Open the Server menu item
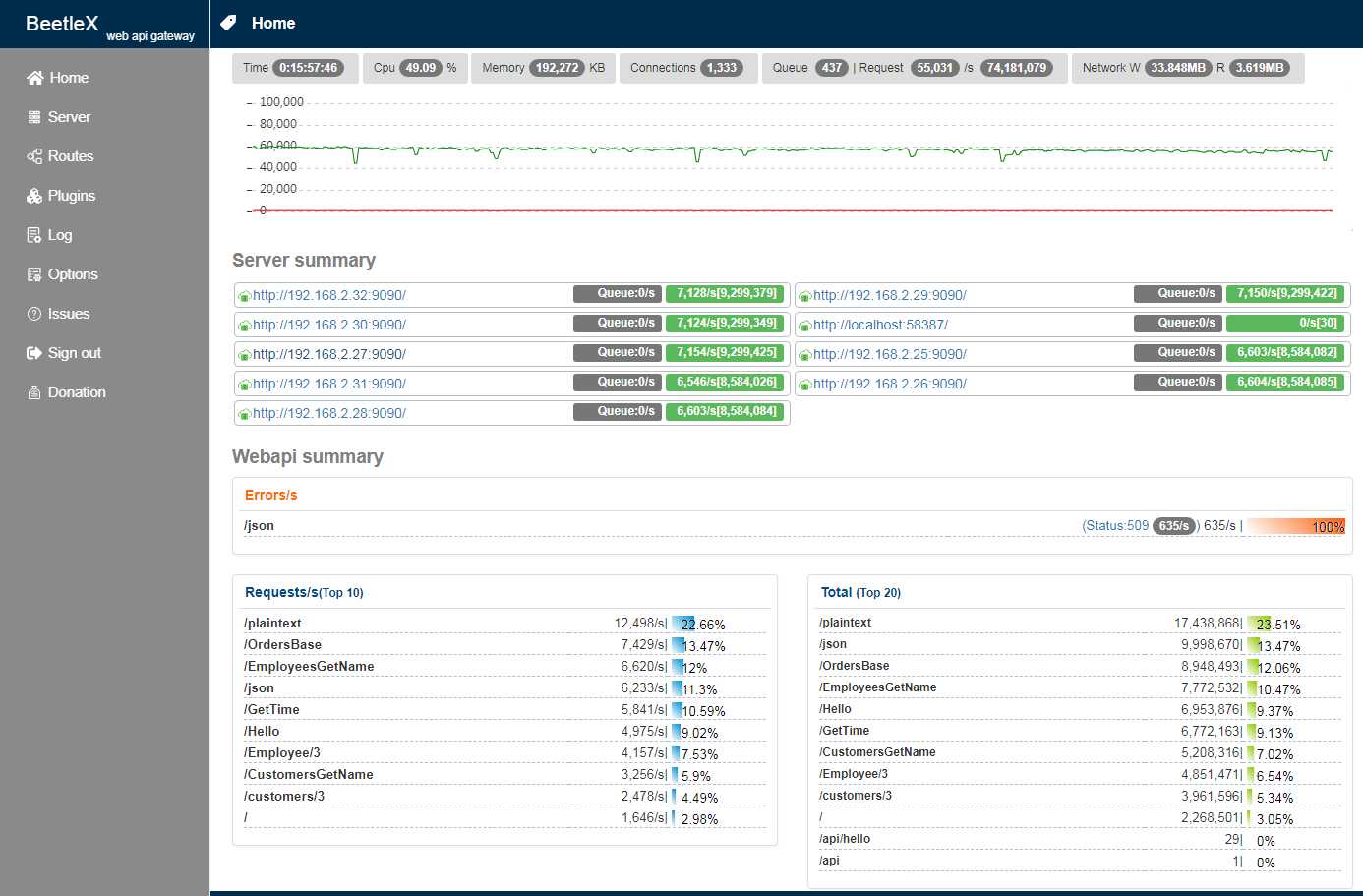This screenshot has width=1363, height=896. (69, 117)
